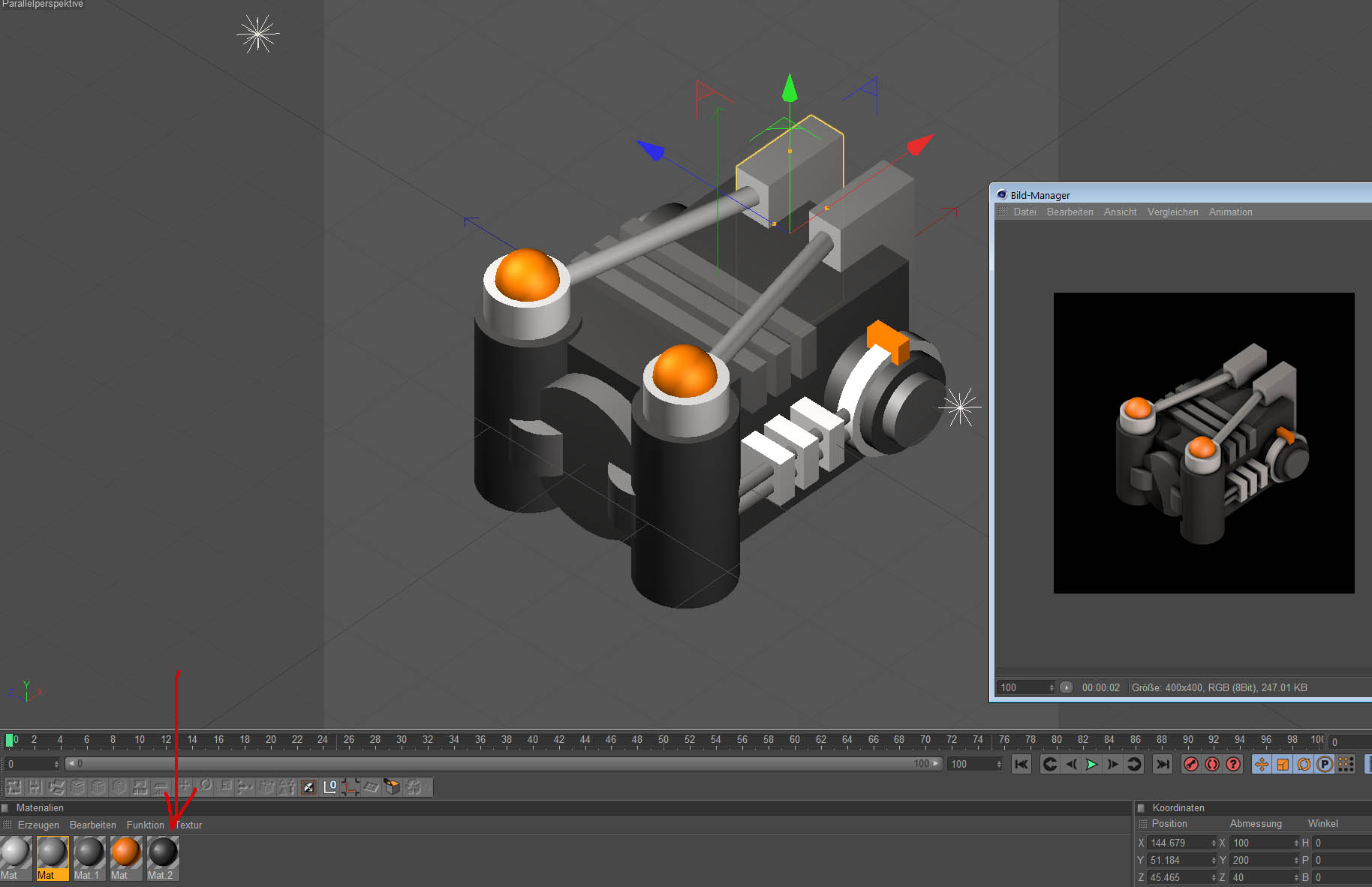This screenshot has width=1372, height=887.
Task: Adjust the end frame stepper showing 100
Action: 999,764
